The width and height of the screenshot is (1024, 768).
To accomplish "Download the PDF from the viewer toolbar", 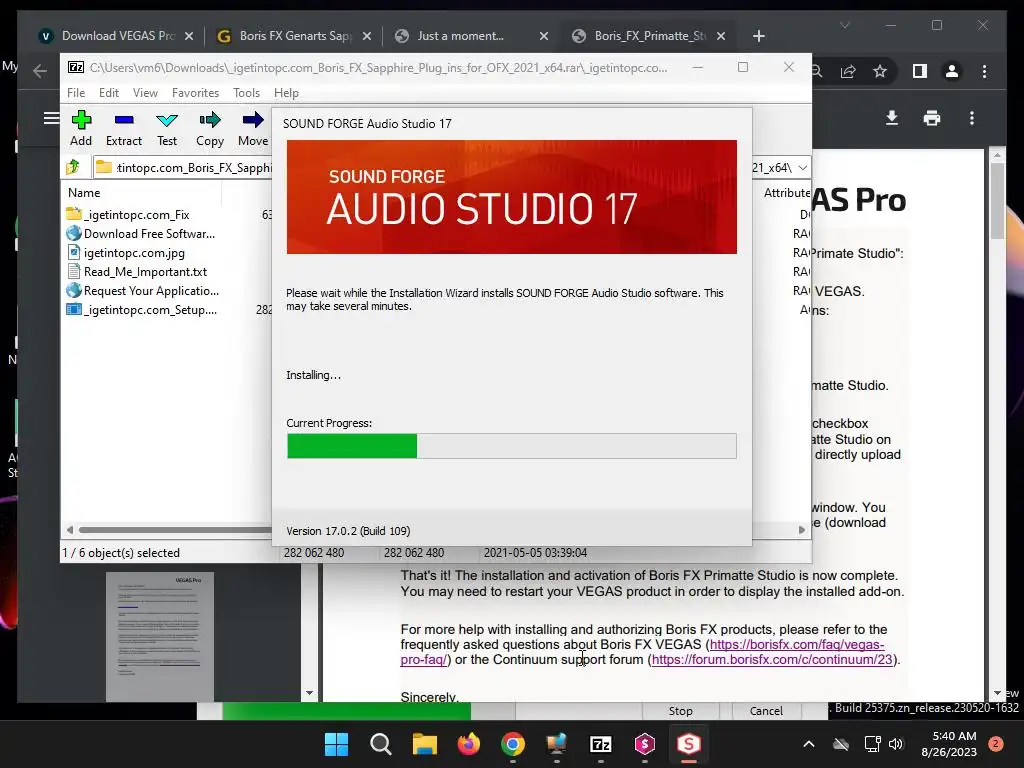I will (x=891, y=118).
